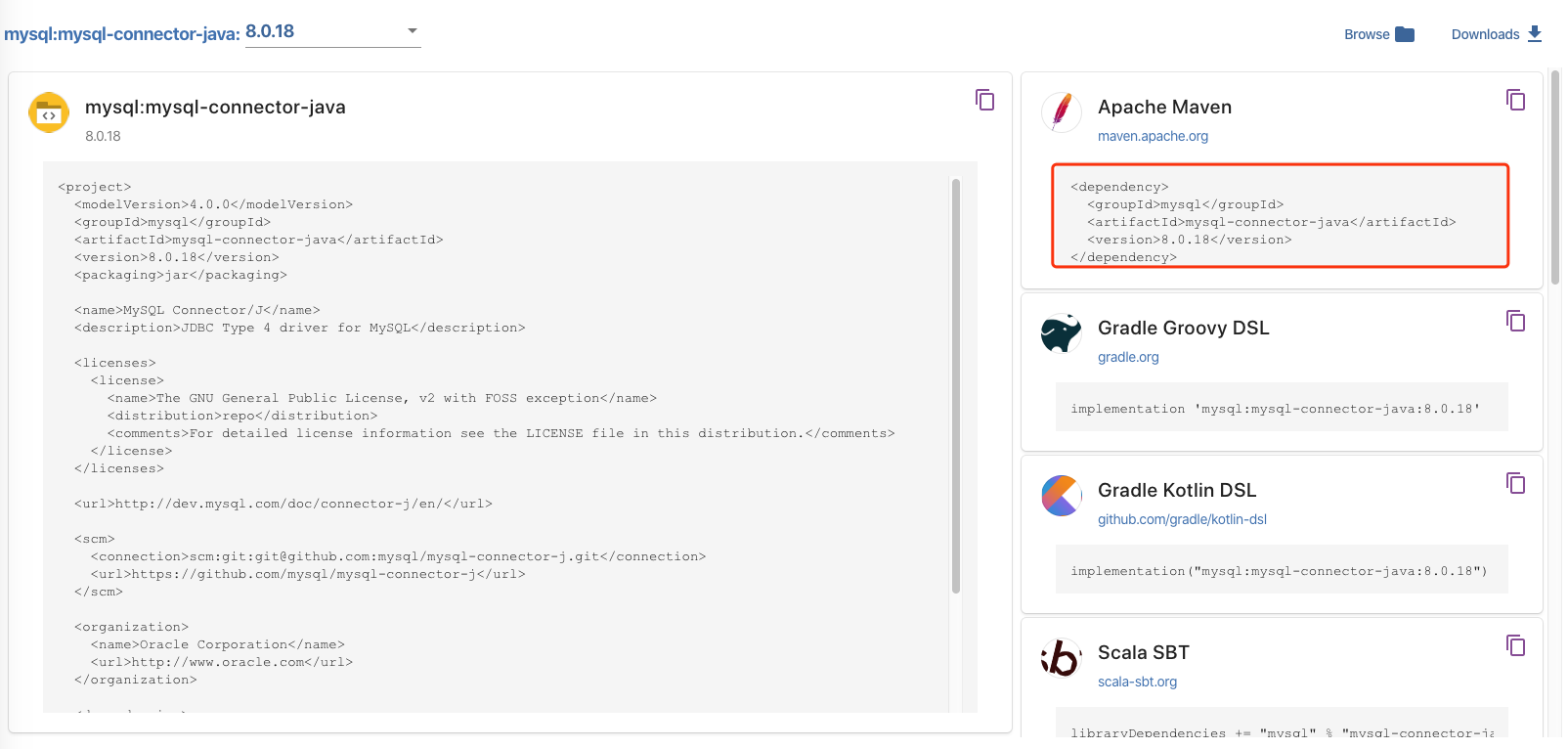Click the 8.0.18 version label under heading
This screenshot has width=1568, height=749.
(x=103, y=136)
